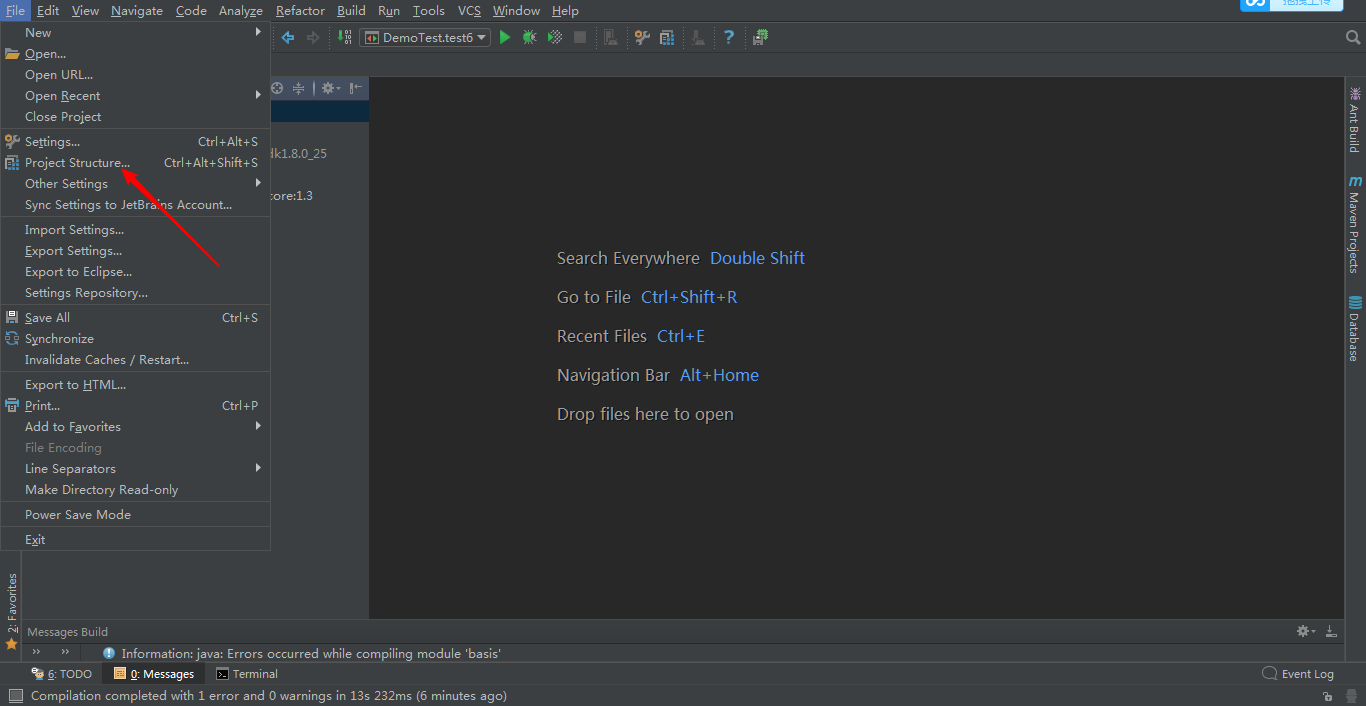The width and height of the screenshot is (1366, 706).
Task: Click the grayed Forward navigation arrow
Action: 313,37
